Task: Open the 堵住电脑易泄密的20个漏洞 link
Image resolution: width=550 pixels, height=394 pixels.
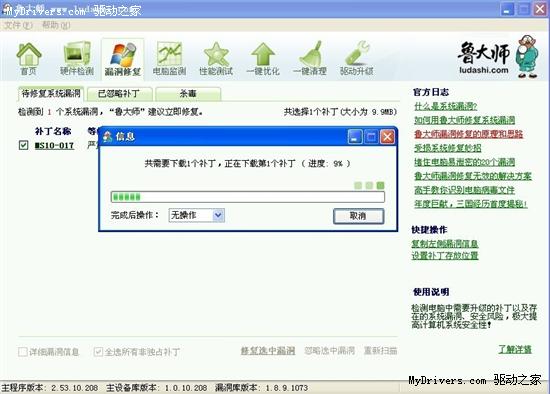Action: click(x=464, y=162)
